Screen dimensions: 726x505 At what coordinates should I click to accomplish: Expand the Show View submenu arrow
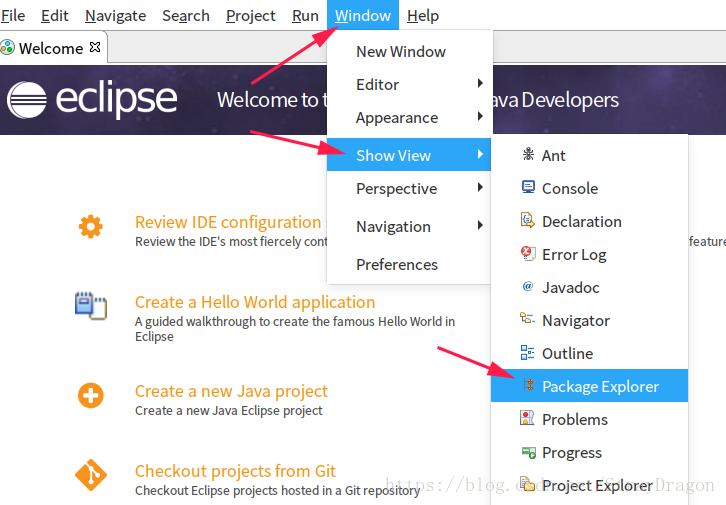(480, 154)
